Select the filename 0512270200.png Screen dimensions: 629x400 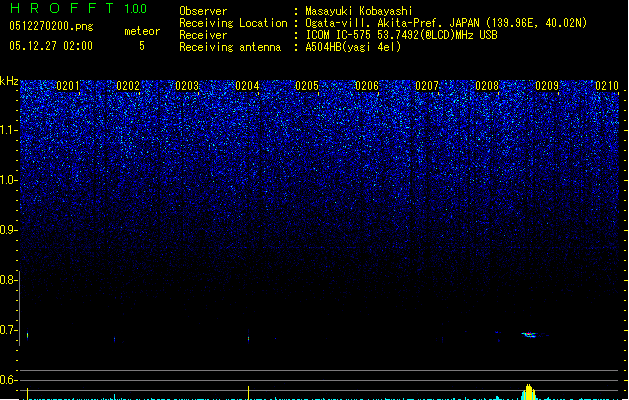[x=51, y=26]
